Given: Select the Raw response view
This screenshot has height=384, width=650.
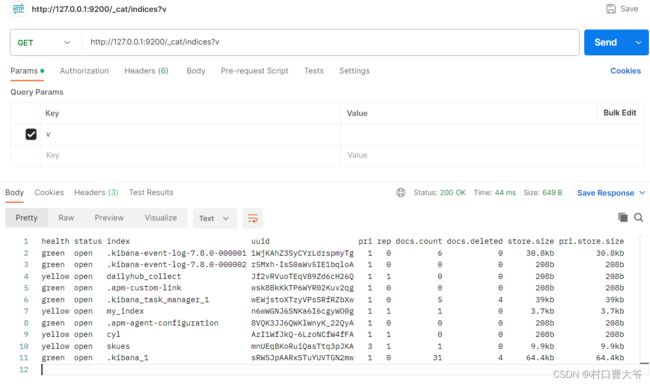Looking at the screenshot, I should pyautogui.click(x=66, y=218).
